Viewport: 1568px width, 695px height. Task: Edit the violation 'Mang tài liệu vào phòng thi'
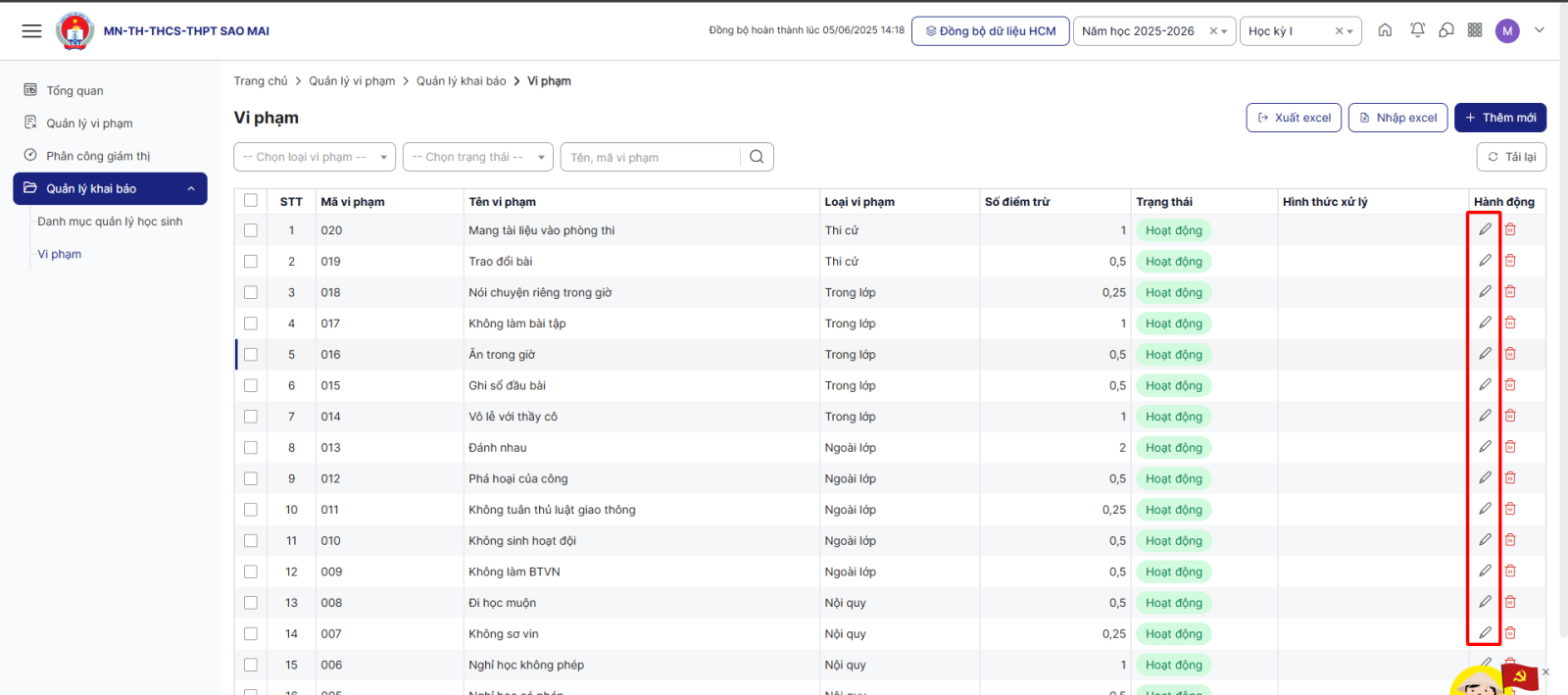tap(1485, 229)
